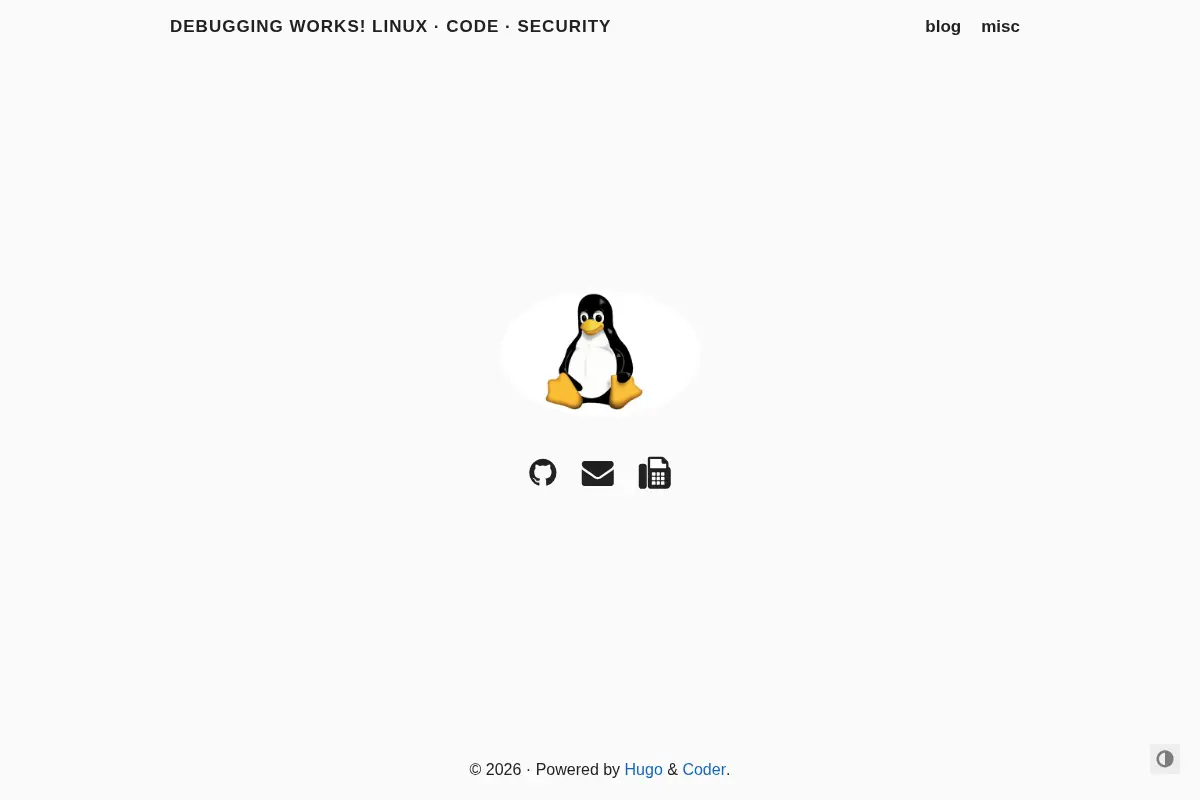Screen dimensions: 1200x800
Task: Follow the Coder theme link
Action: (x=704, y=769)
